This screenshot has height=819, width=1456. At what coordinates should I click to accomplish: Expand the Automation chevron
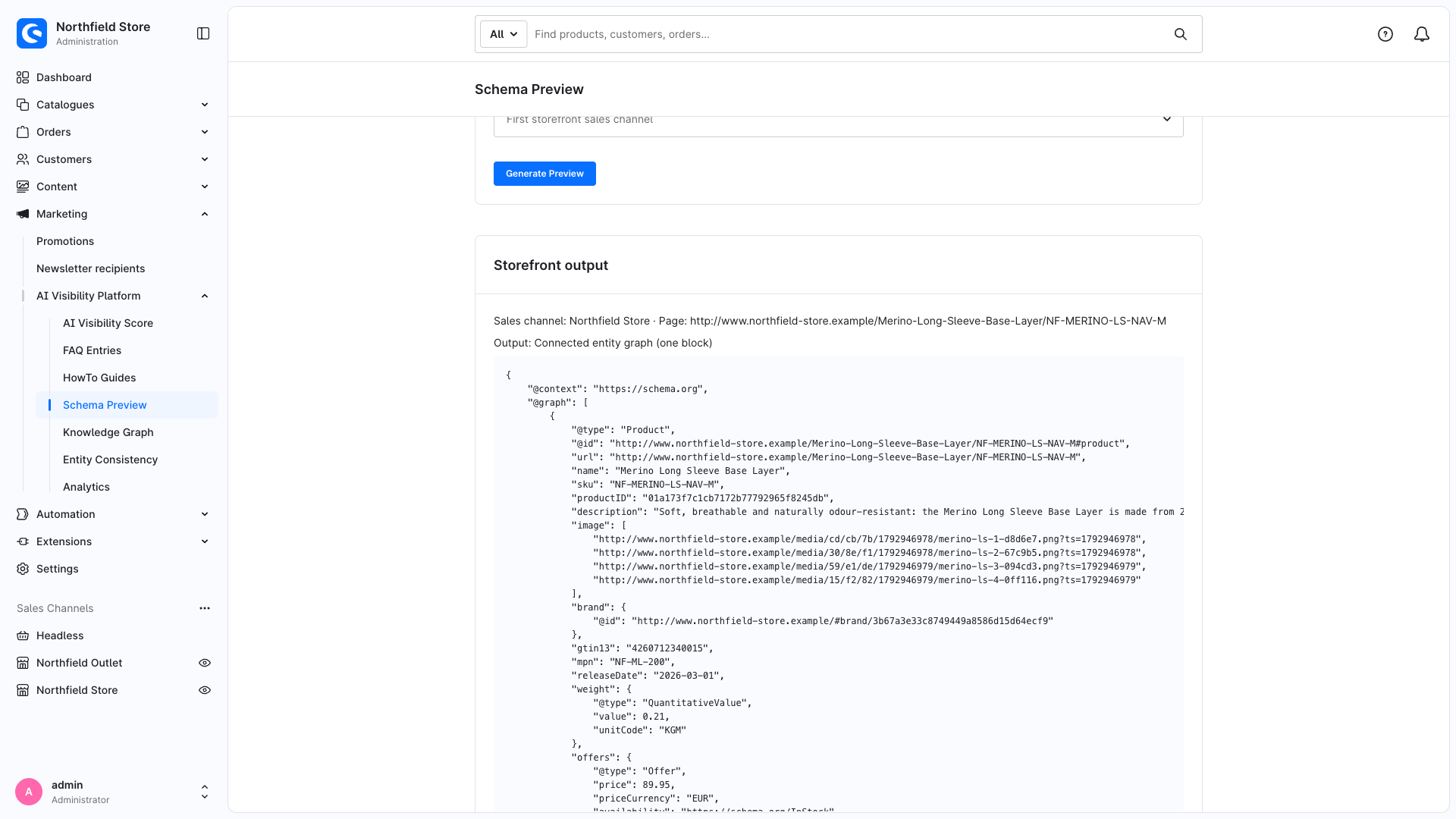pyautogui.click(x=205, y=514)
